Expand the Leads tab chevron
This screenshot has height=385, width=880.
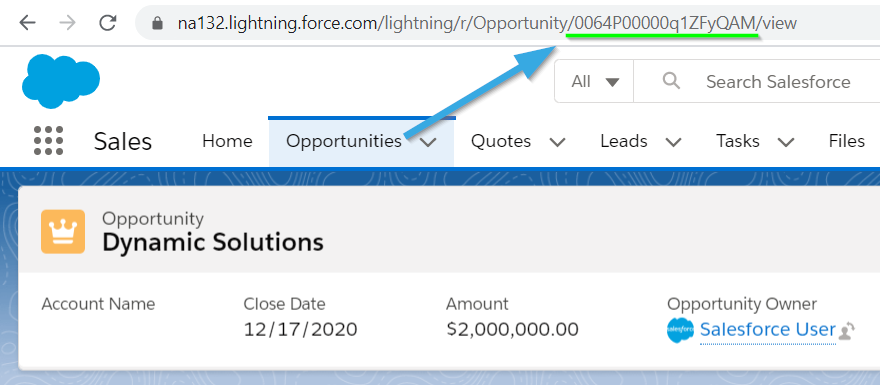673,142
